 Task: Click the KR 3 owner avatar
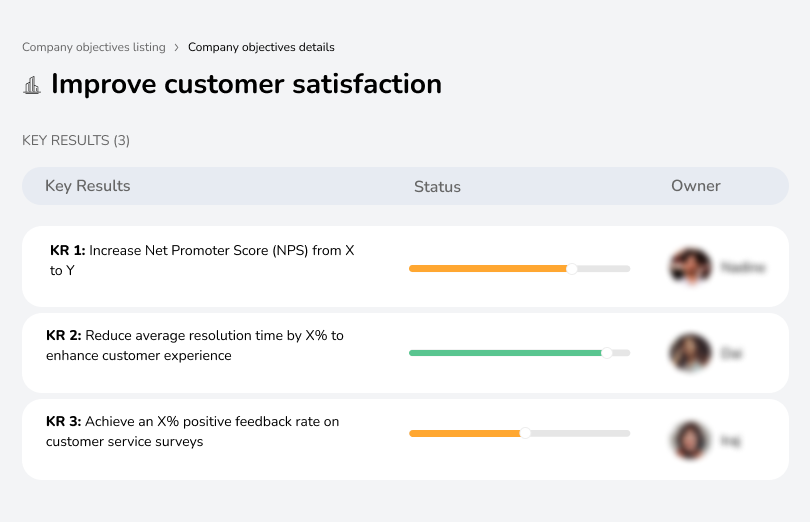690,440
